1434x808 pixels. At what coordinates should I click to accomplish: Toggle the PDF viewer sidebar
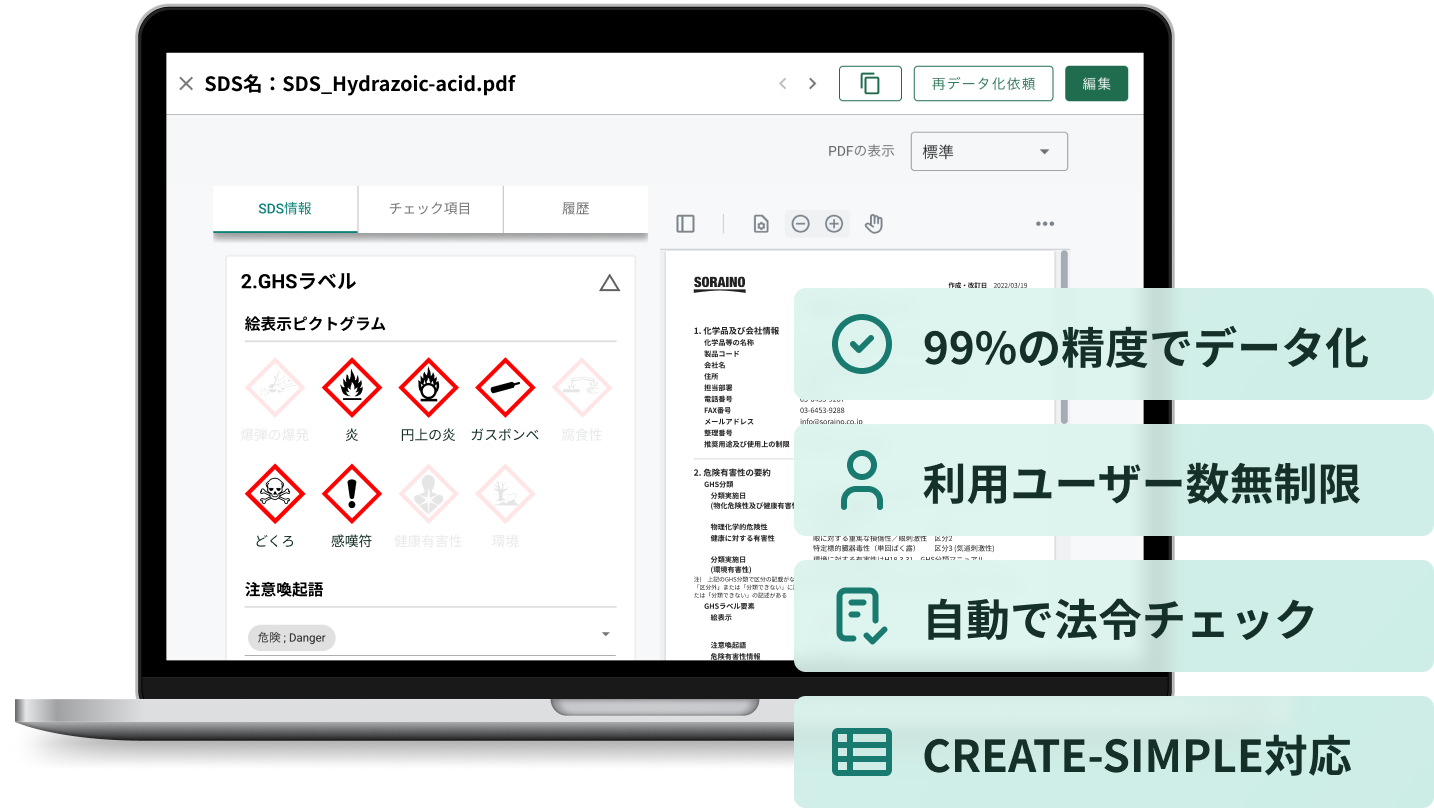click(x=685, y=224)
